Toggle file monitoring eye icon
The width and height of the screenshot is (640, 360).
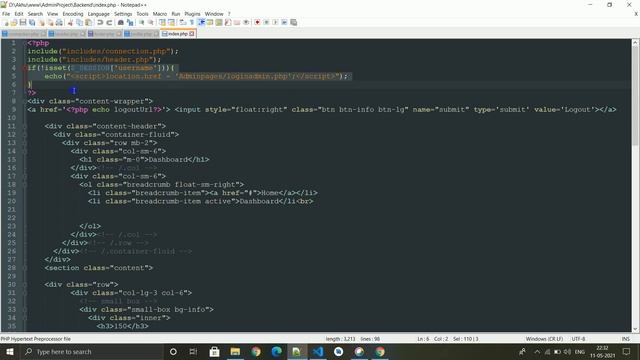click(x=246, y=22)
